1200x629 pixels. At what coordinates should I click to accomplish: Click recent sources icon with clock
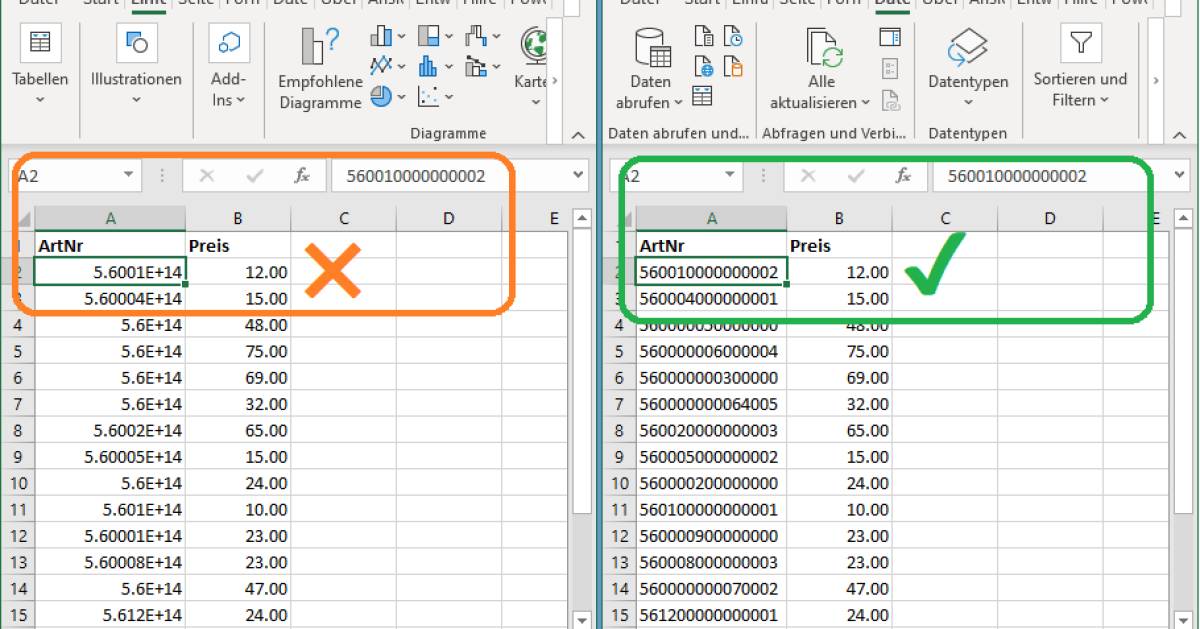point(733,38)
